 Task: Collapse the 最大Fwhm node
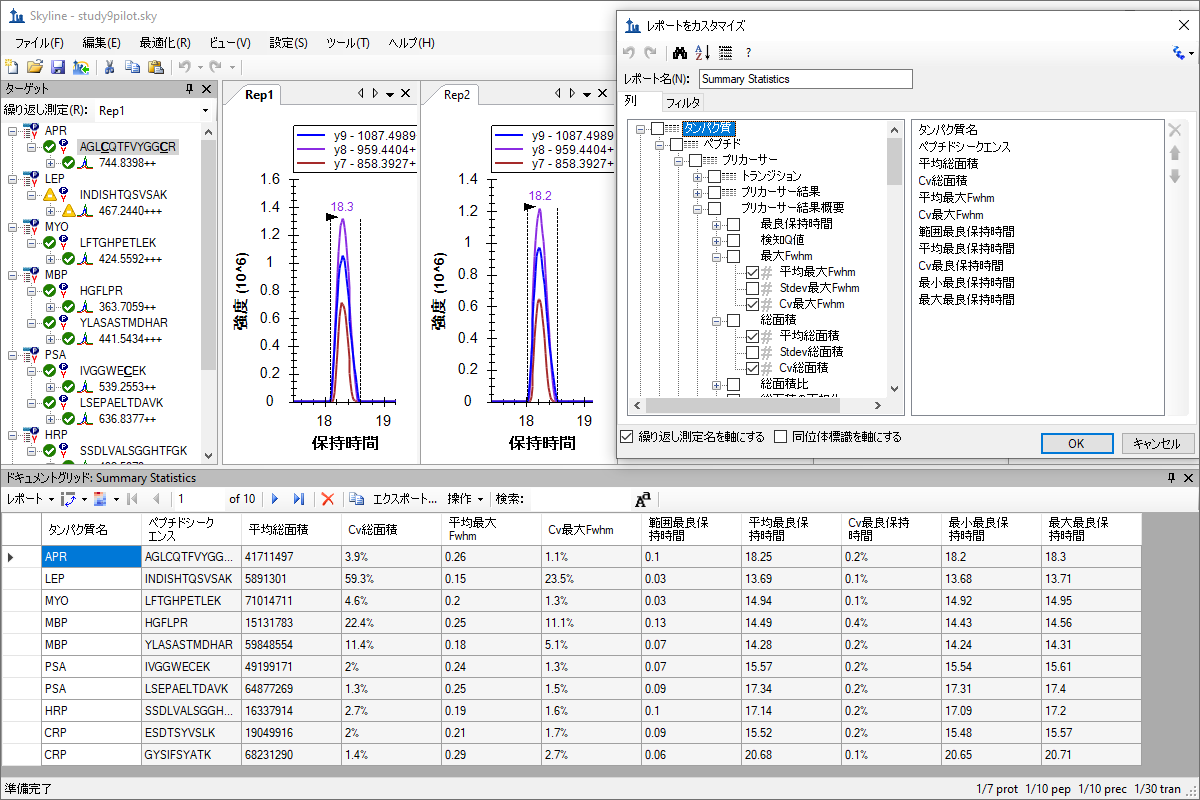coord(717,256)
